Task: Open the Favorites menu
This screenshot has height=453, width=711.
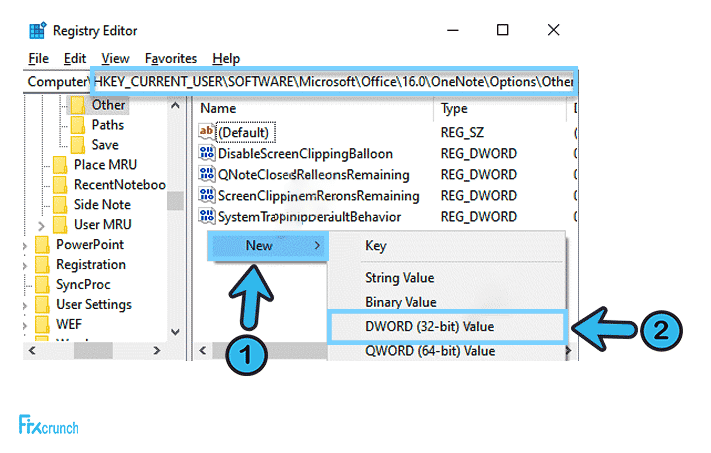Action: point(171,58)
